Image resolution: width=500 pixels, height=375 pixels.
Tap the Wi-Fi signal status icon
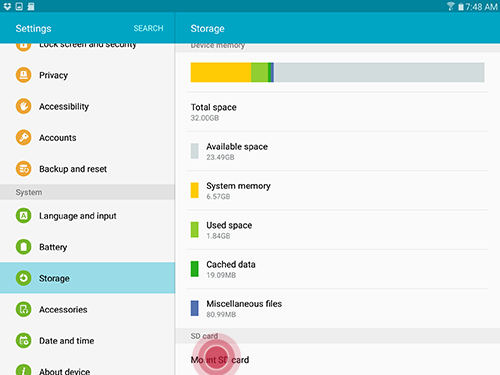click(450, 6)
